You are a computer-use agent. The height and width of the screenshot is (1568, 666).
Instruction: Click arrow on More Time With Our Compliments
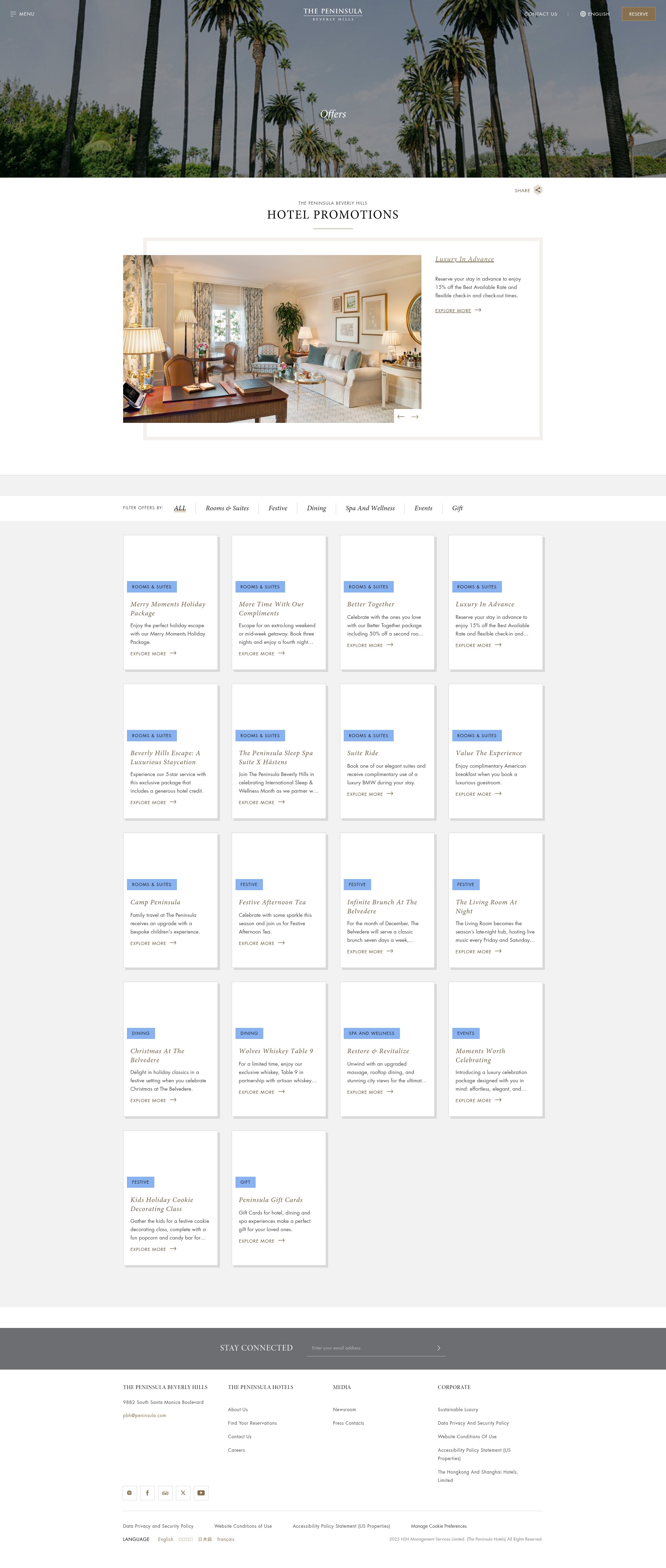(x=281, y=653)
